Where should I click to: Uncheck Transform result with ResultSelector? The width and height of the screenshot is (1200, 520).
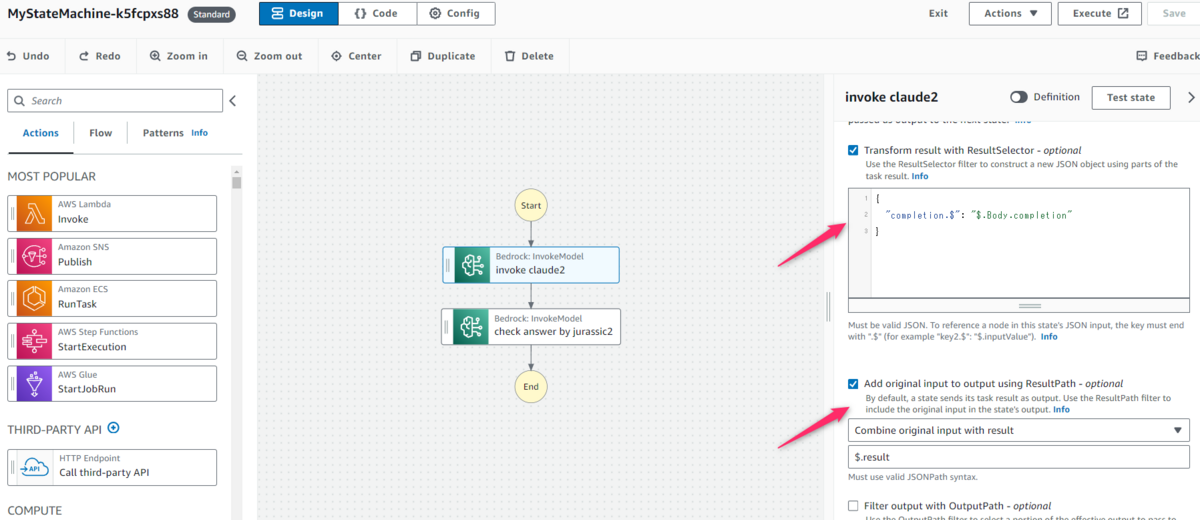click(853, 150)
